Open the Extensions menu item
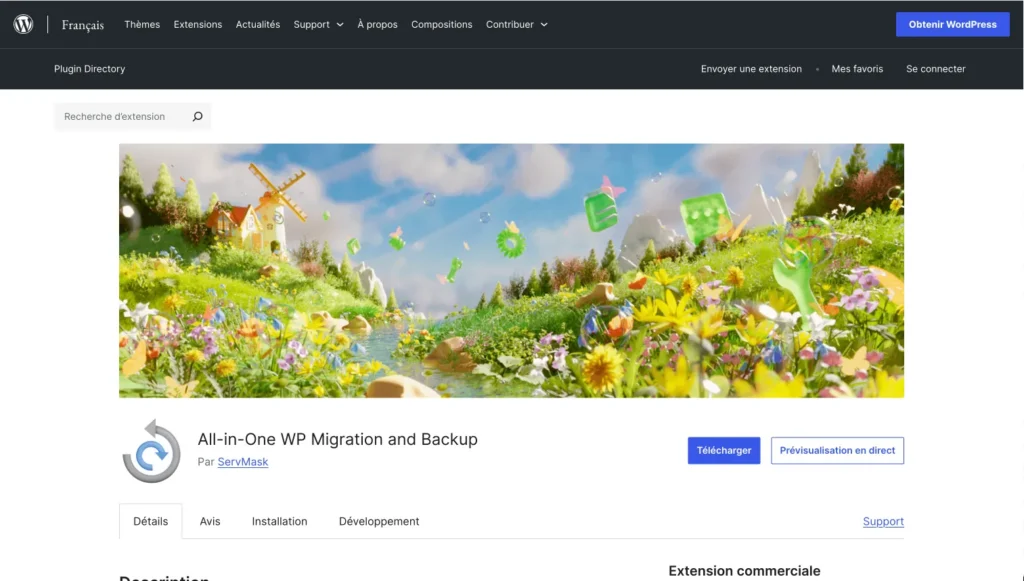This screenshot has width=1024, height=581. pyautogui.click(x=197, y=24)
